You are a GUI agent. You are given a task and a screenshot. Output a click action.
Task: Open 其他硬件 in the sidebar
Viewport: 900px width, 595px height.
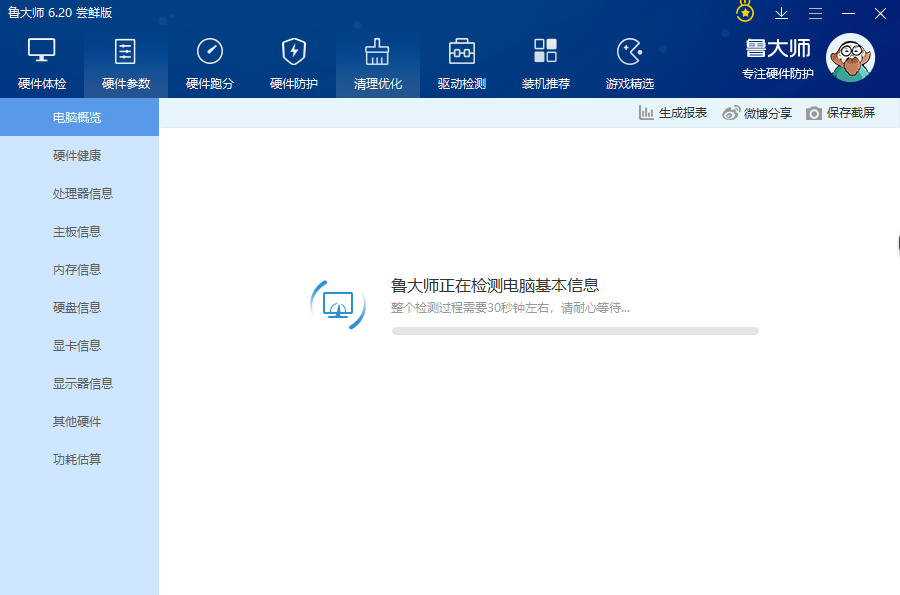coord(79,421)
